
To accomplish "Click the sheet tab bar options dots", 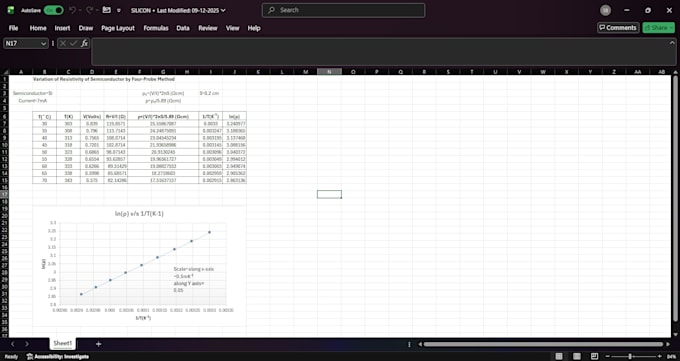I will [409, 344].
